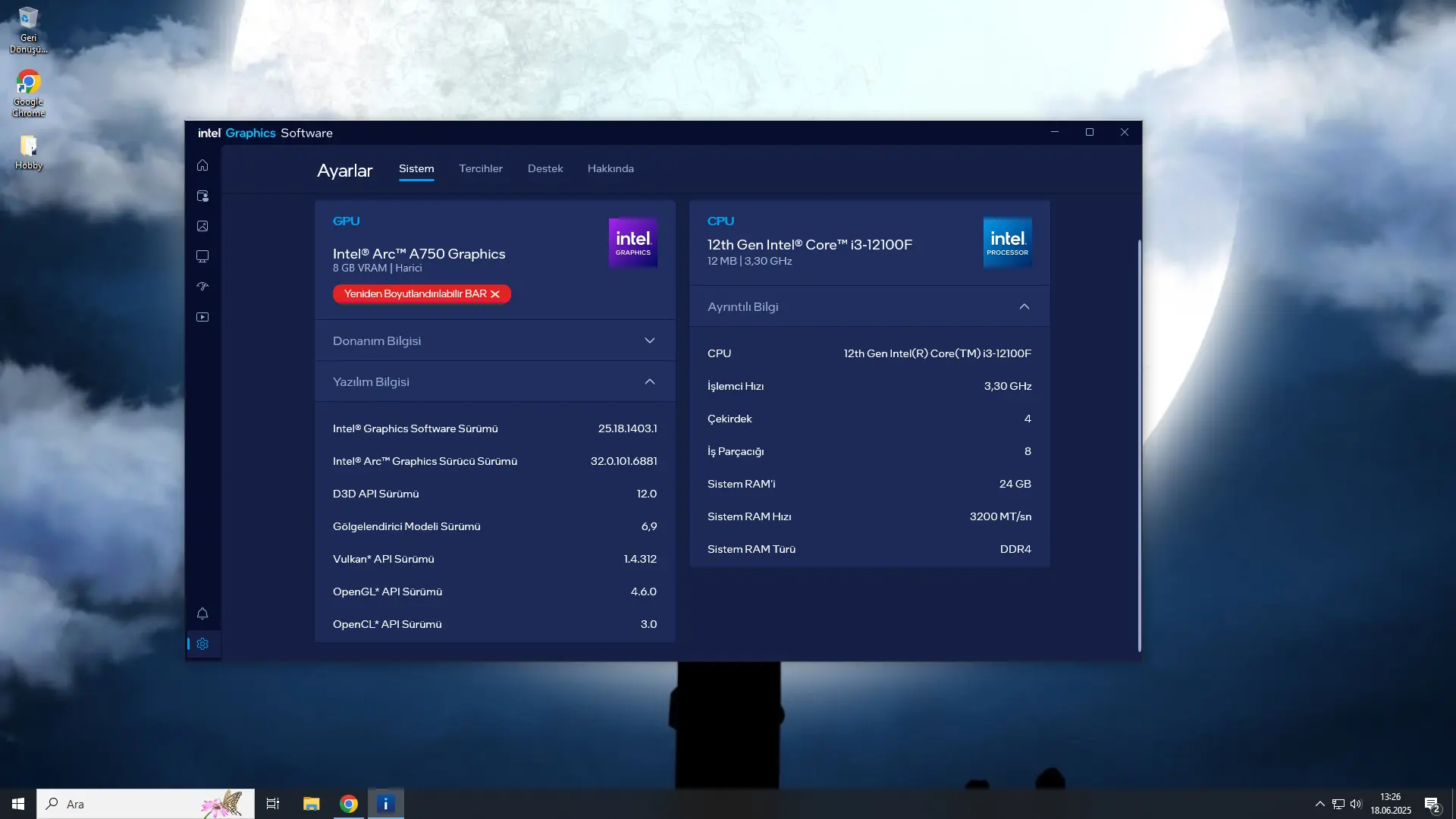This screenshot has width=1456, height=819.
Task: Click the Intel Processor badge logo
Action: [x=1007, y=243]
